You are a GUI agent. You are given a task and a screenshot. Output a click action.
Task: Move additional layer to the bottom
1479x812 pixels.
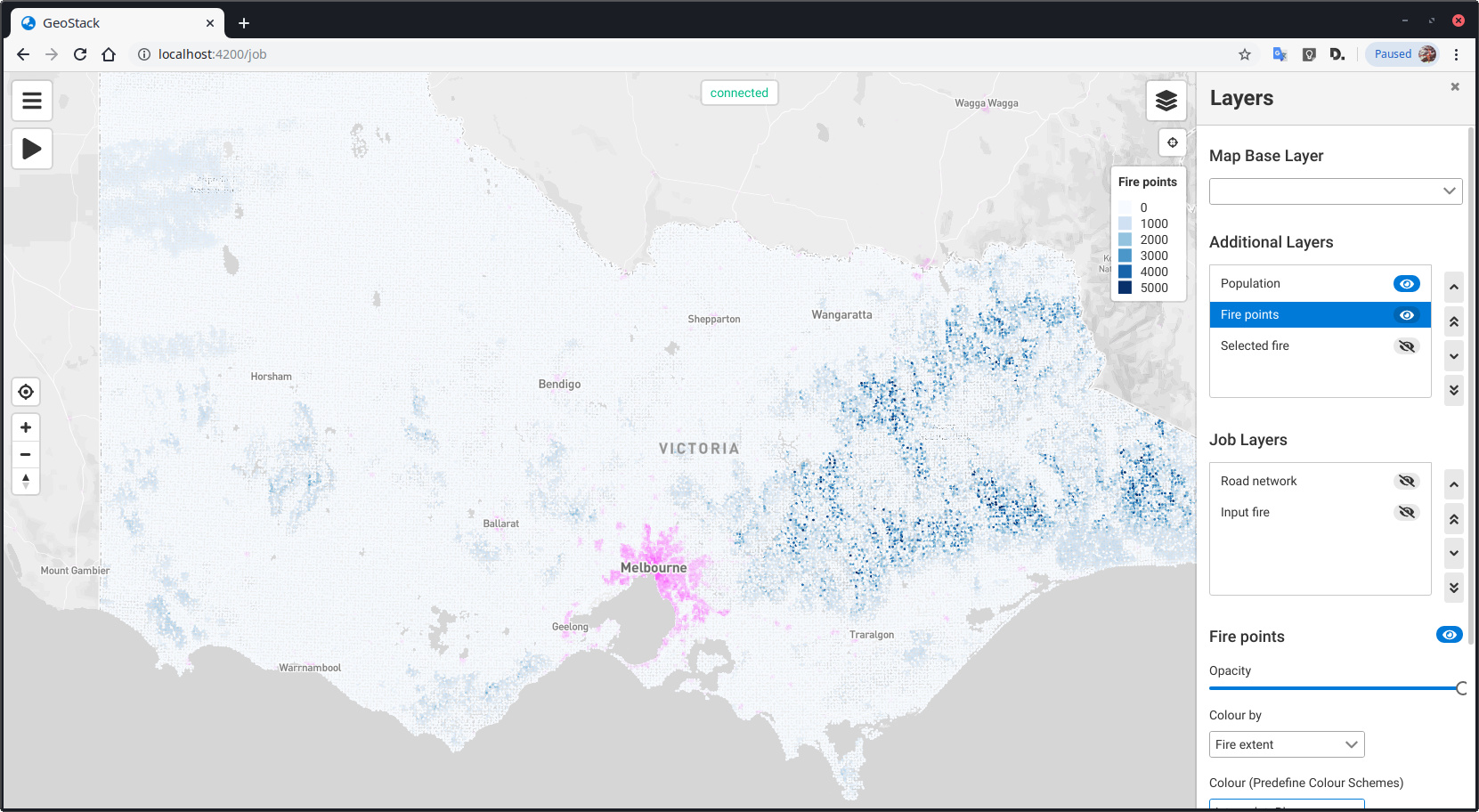(1454, 390)
